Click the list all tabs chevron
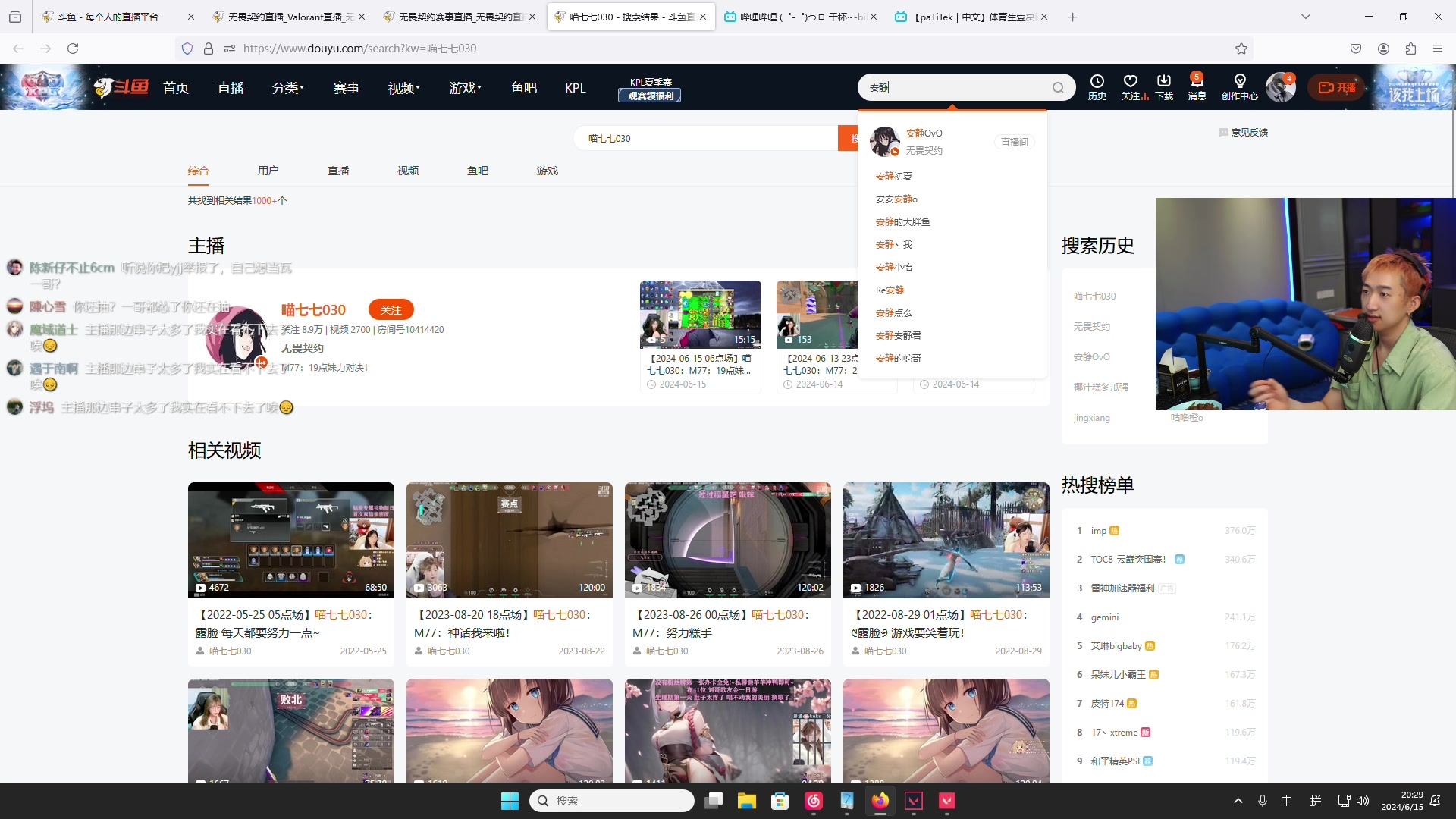The image size is (1456, 819). (1306, 17)
